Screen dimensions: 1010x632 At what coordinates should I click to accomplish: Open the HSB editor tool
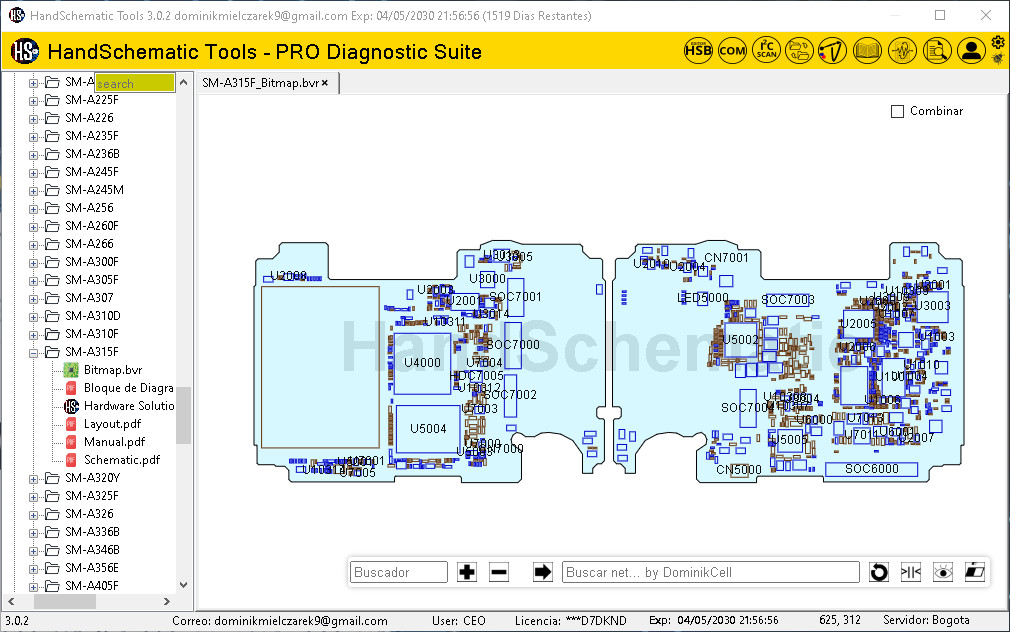coord(698,50)
